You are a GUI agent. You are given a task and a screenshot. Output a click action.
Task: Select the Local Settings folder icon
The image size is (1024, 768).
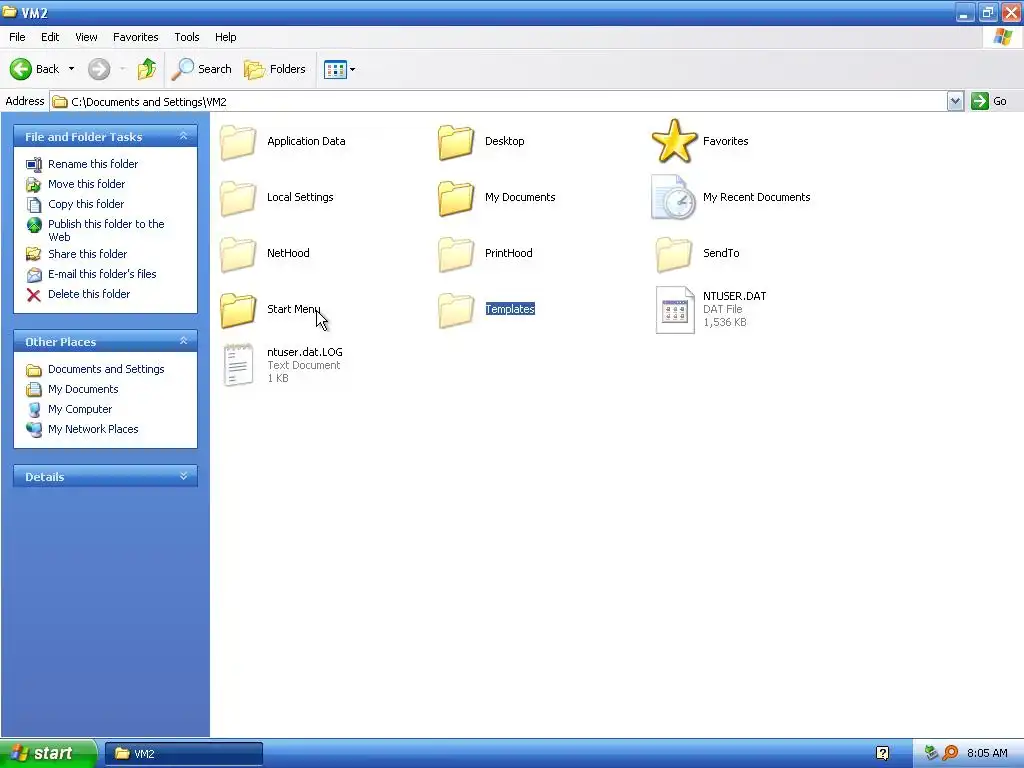[x=238, y=198]
